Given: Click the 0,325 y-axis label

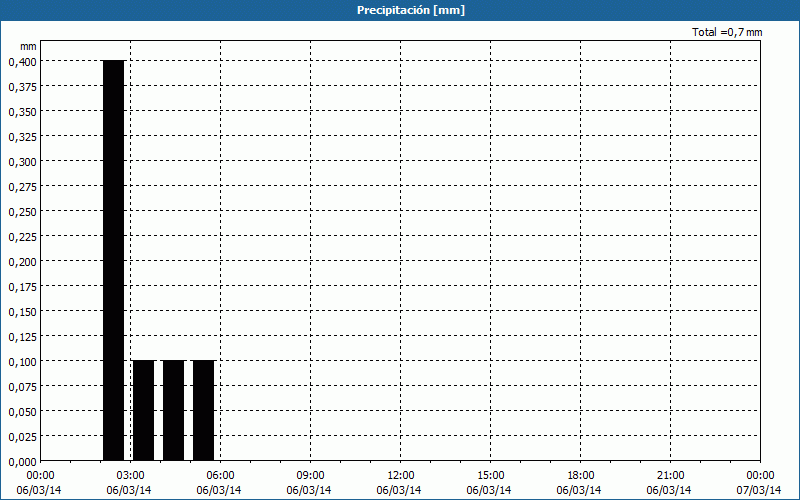Looking at the screenshot, I should coord(22,137).
